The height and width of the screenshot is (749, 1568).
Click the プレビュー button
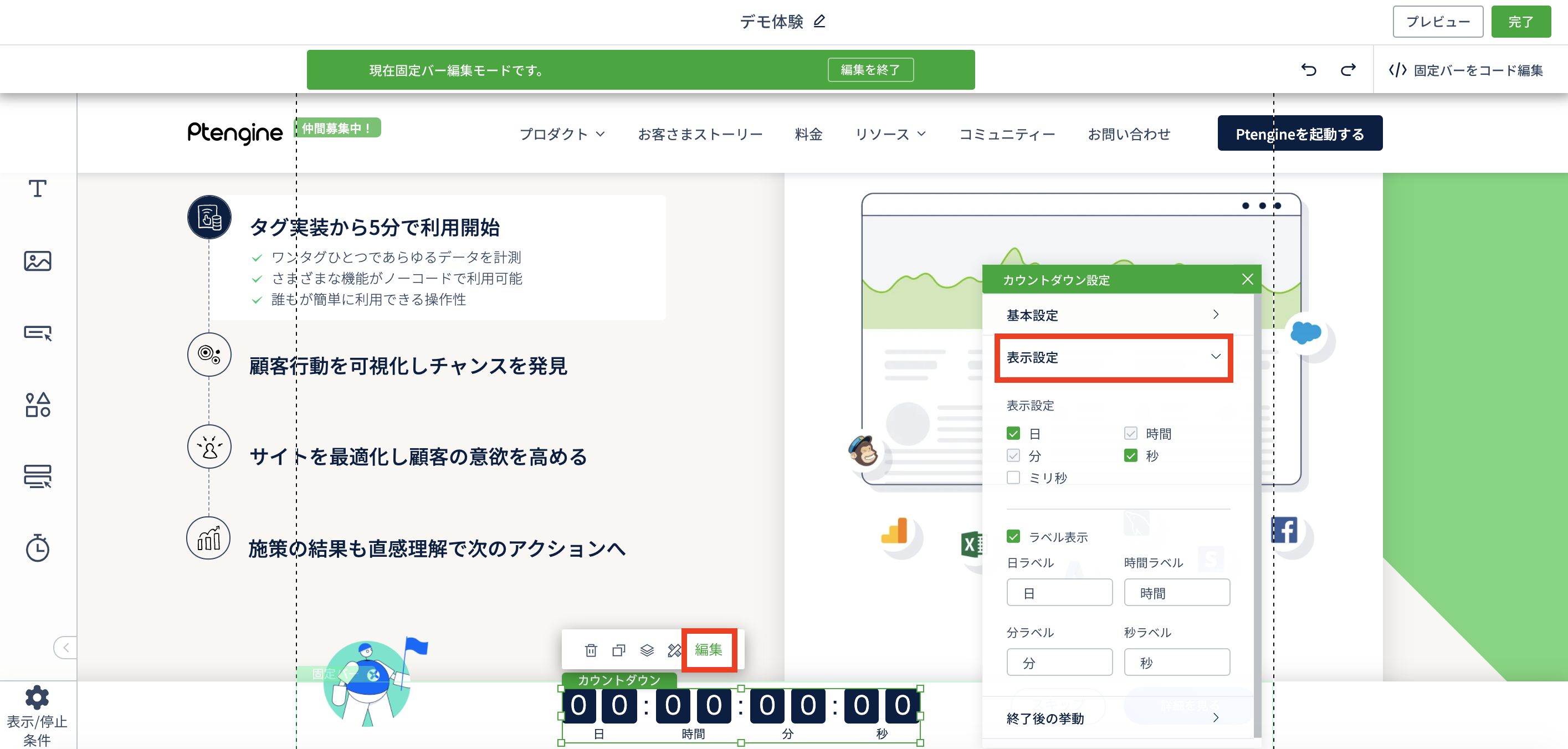click(1438, 22)
